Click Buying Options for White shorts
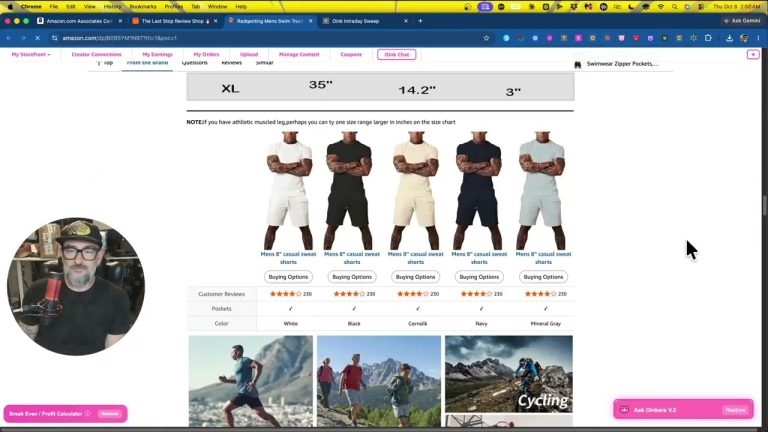Screen dimensions: 768x432 click(x=288, y=277)
